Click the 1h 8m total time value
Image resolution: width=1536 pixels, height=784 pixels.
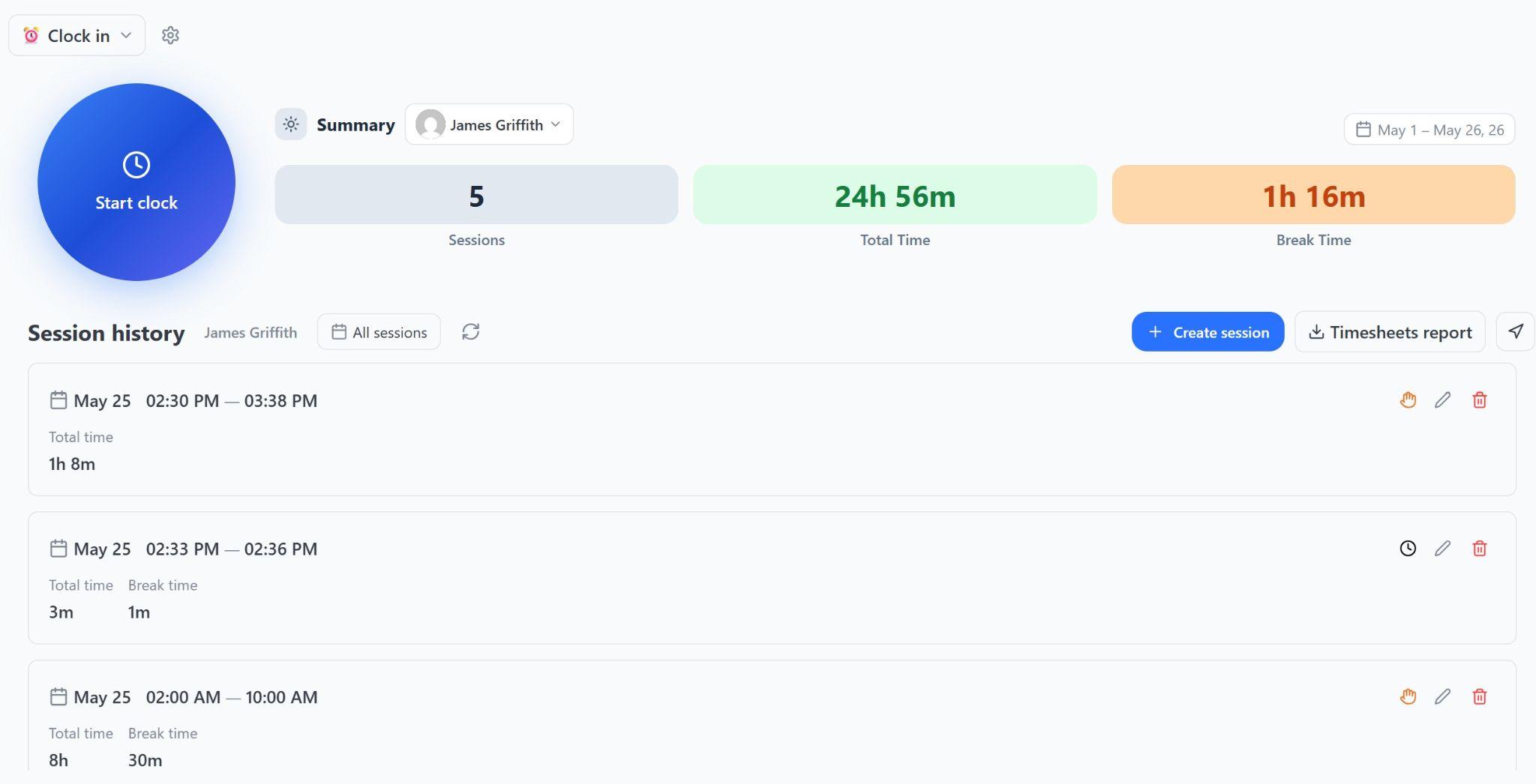[x=72, y=464]
